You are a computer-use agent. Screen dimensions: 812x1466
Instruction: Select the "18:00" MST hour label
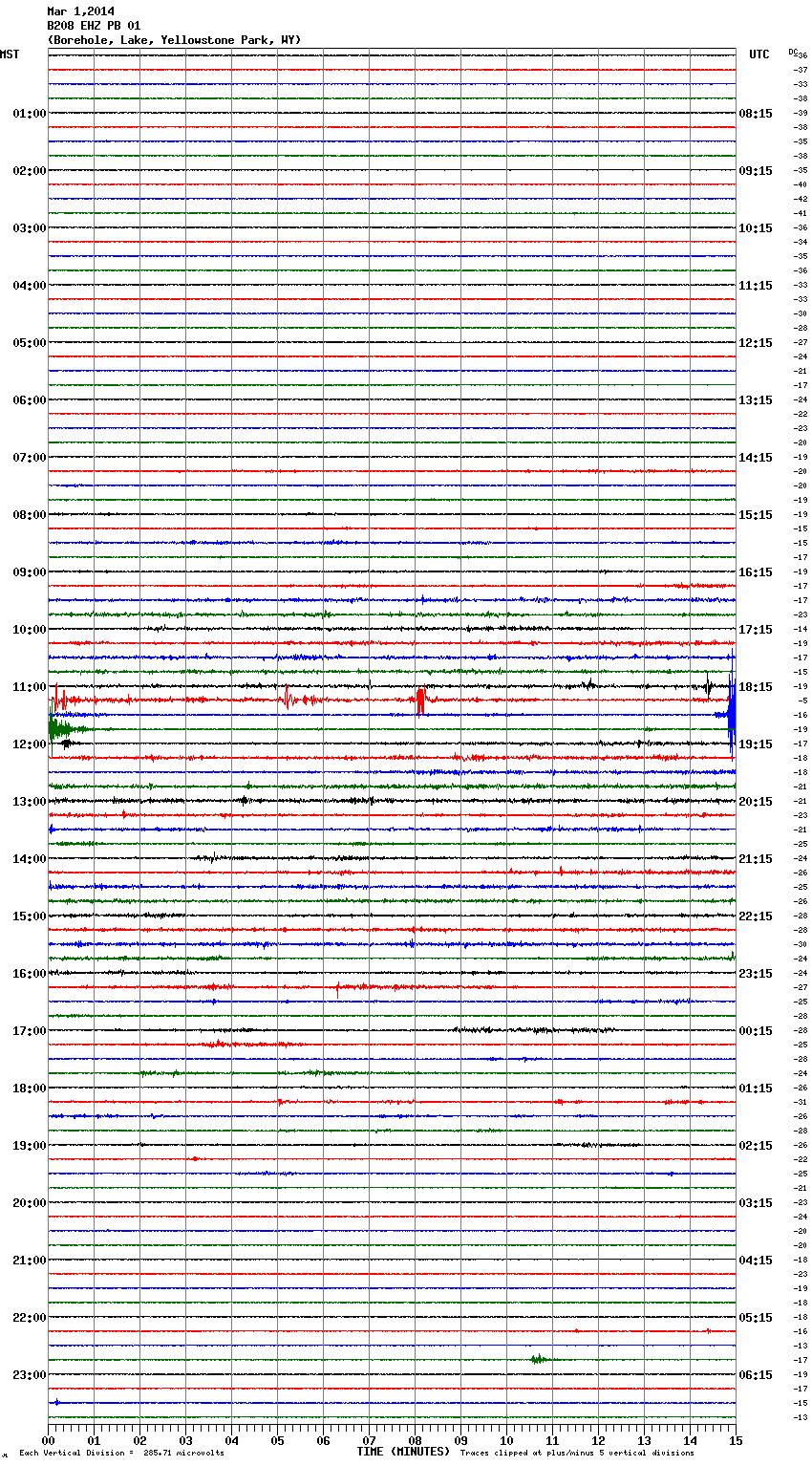pos(30,1089)
